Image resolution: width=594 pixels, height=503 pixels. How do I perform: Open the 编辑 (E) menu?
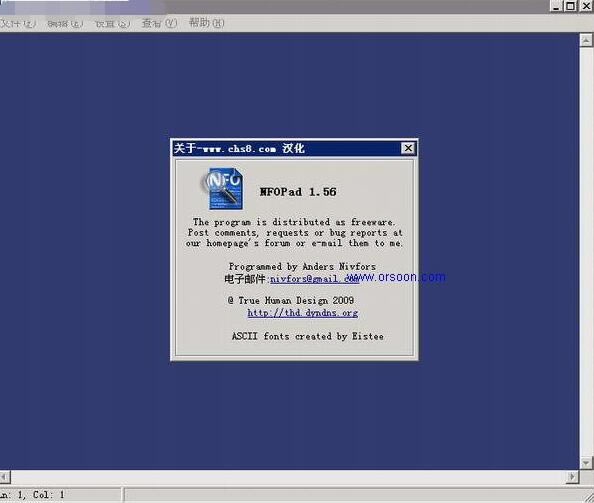pyautogui.click(x=65, y=23)
